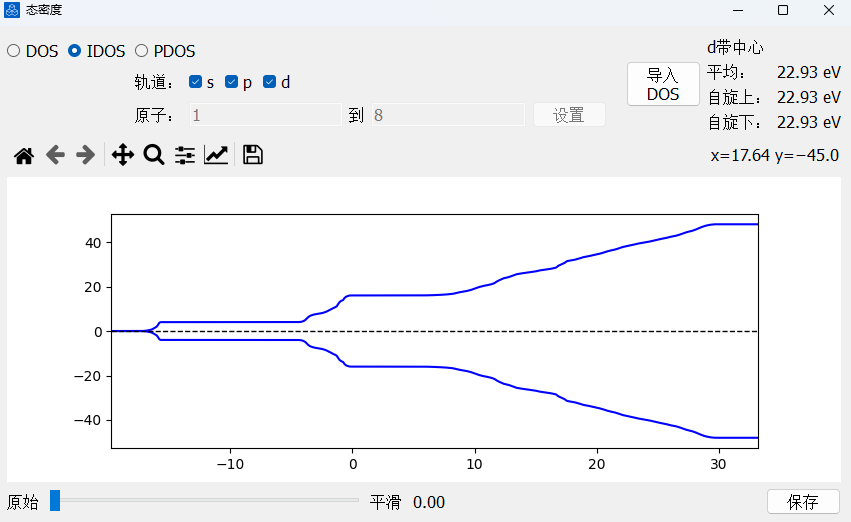Click the 保存 button

[x=803, y=502]
